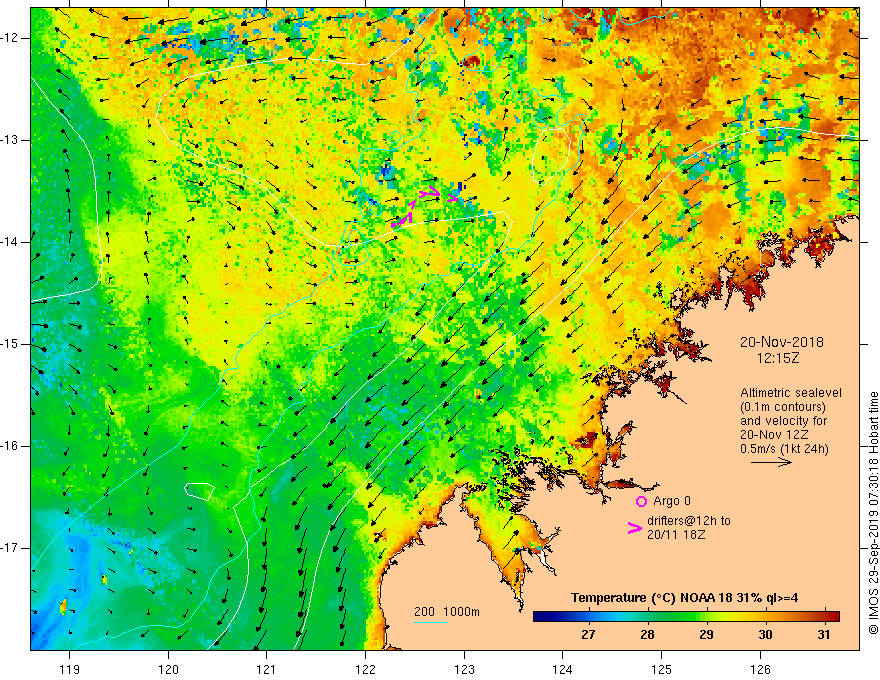
Task: Click the '(0.1m contours)' legend line
Action: pyautogui.click(x=783, y=407)
